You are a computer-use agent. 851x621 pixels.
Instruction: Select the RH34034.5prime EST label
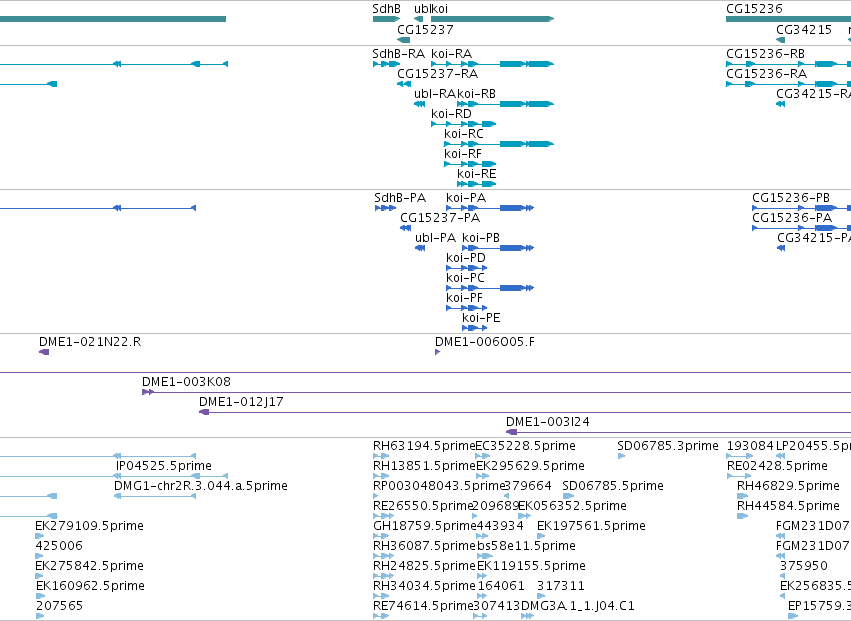coord(424,586)
